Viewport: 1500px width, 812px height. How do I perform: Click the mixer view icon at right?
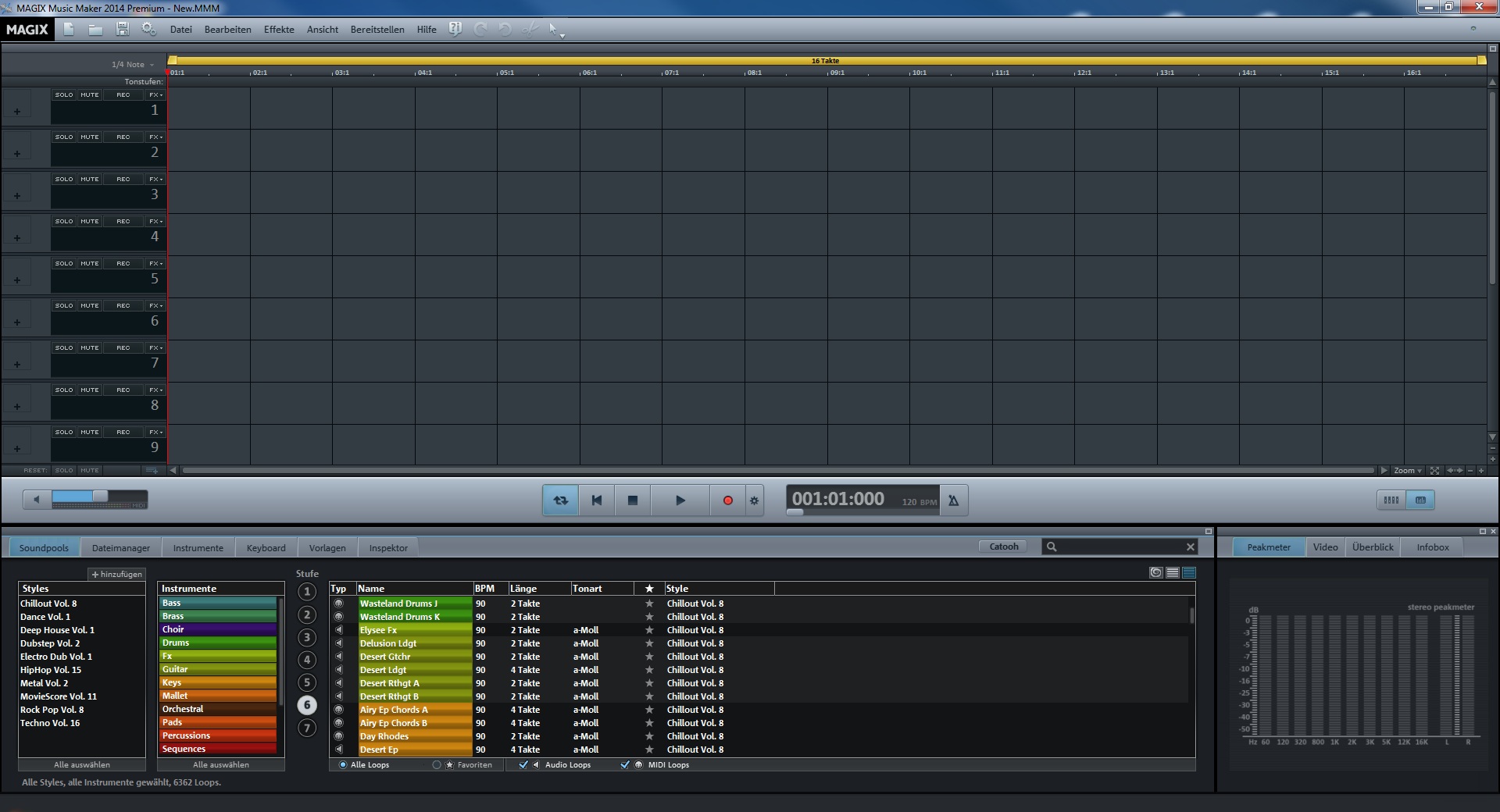(x=1391, y=500)
